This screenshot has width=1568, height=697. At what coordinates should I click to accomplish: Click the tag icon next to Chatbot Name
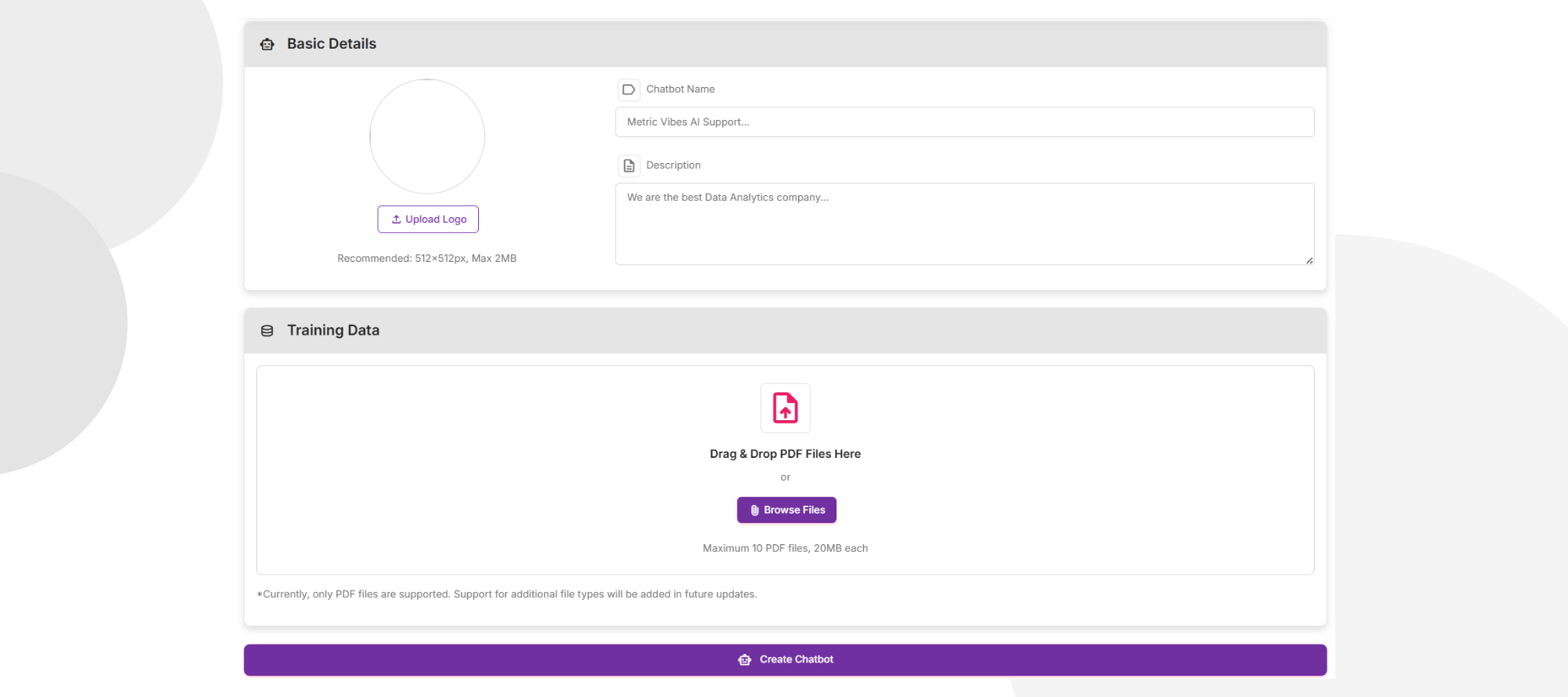click(x=629, y=89)
